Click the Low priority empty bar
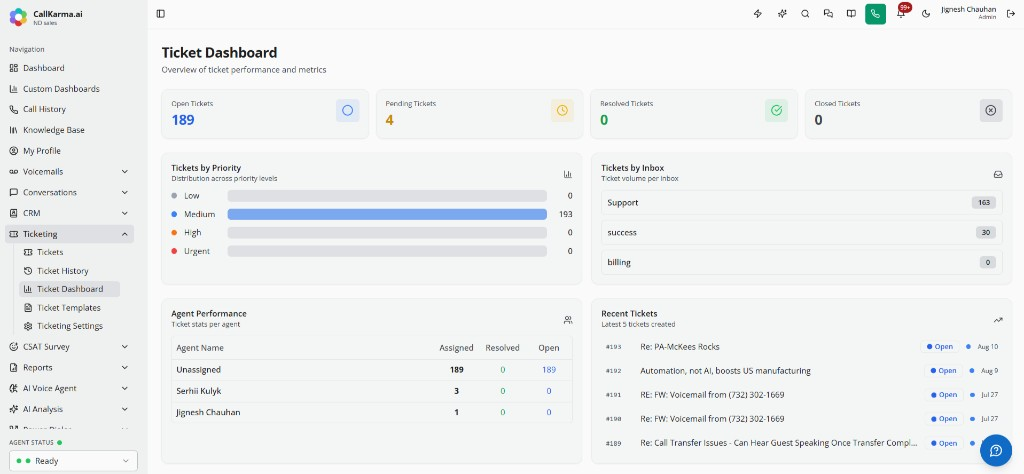 tap(387, 196)
